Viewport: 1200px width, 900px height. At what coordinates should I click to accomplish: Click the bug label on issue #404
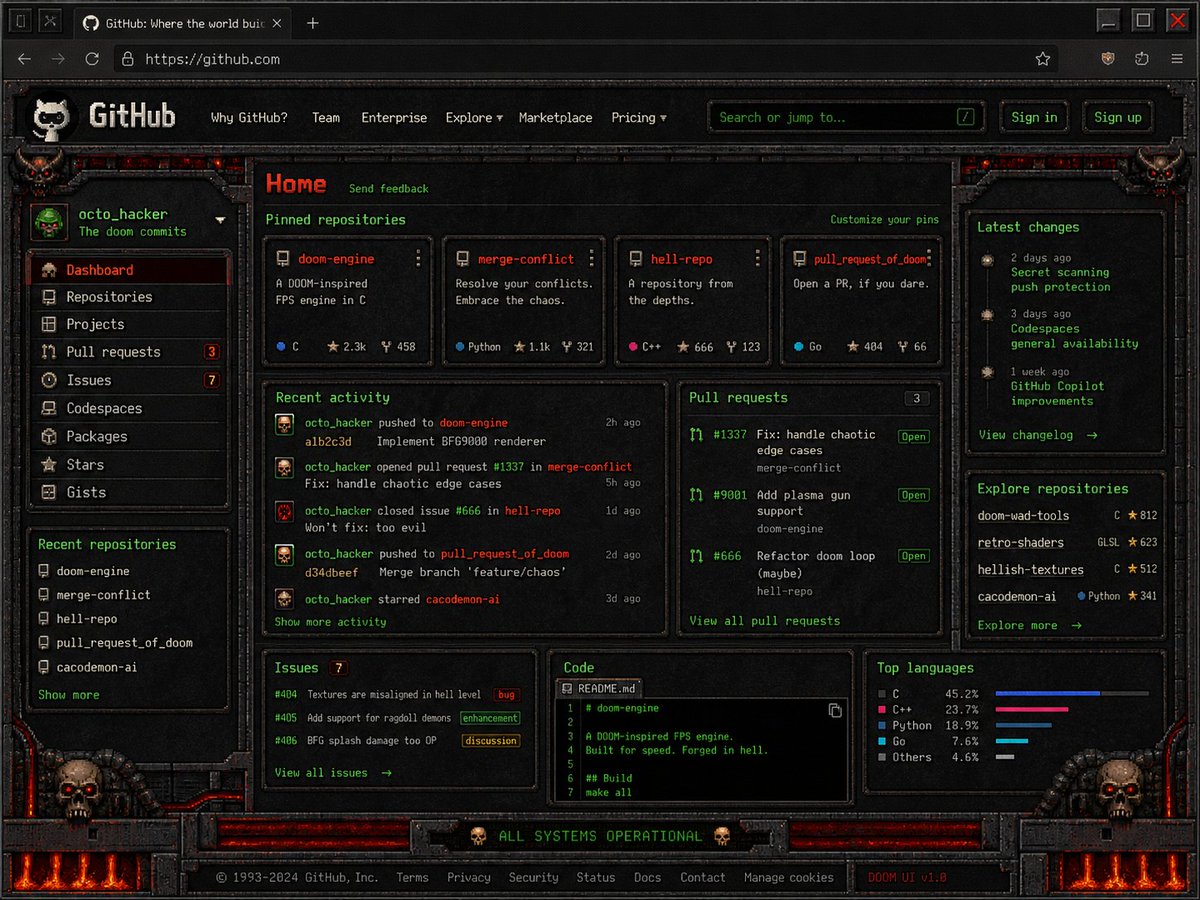pos(507,695)
